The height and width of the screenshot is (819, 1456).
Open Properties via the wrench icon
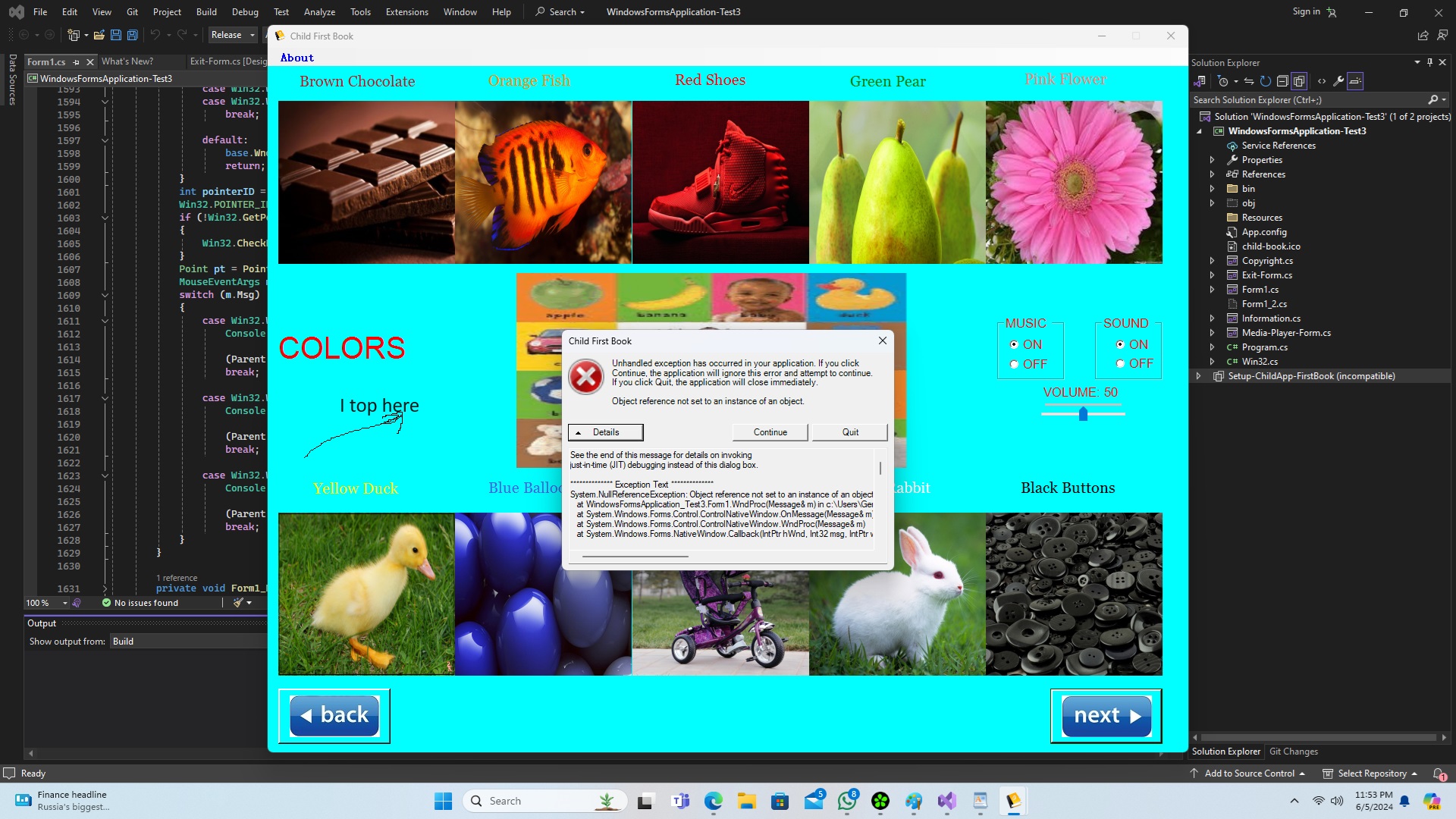[x=1338, y=81]
